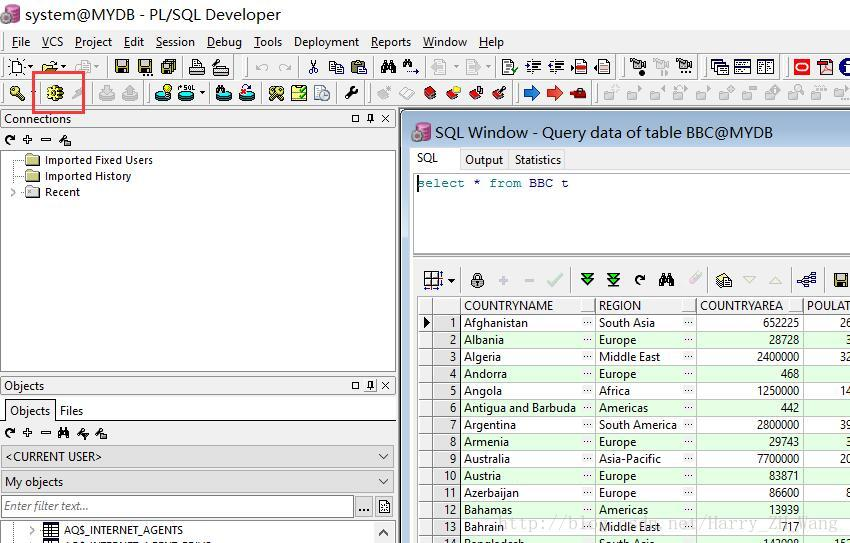Screen dimensions: 850x543
Task: Click the Preferences wrench icon
Action: 351,93
